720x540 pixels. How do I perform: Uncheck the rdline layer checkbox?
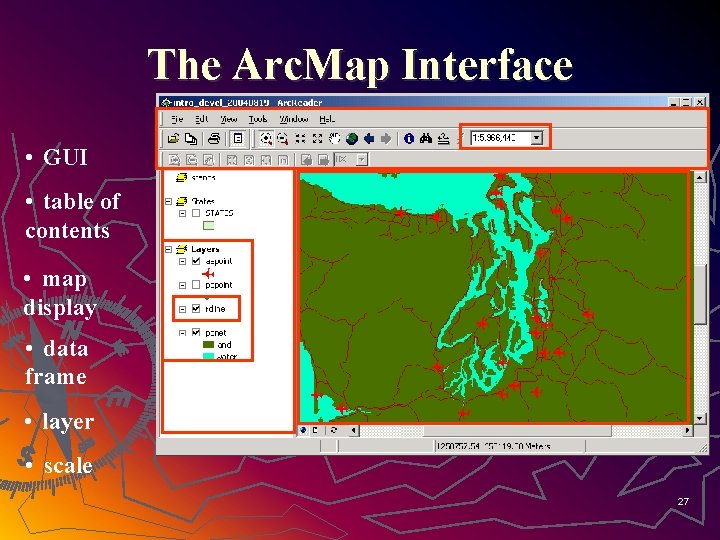(196, 309)
